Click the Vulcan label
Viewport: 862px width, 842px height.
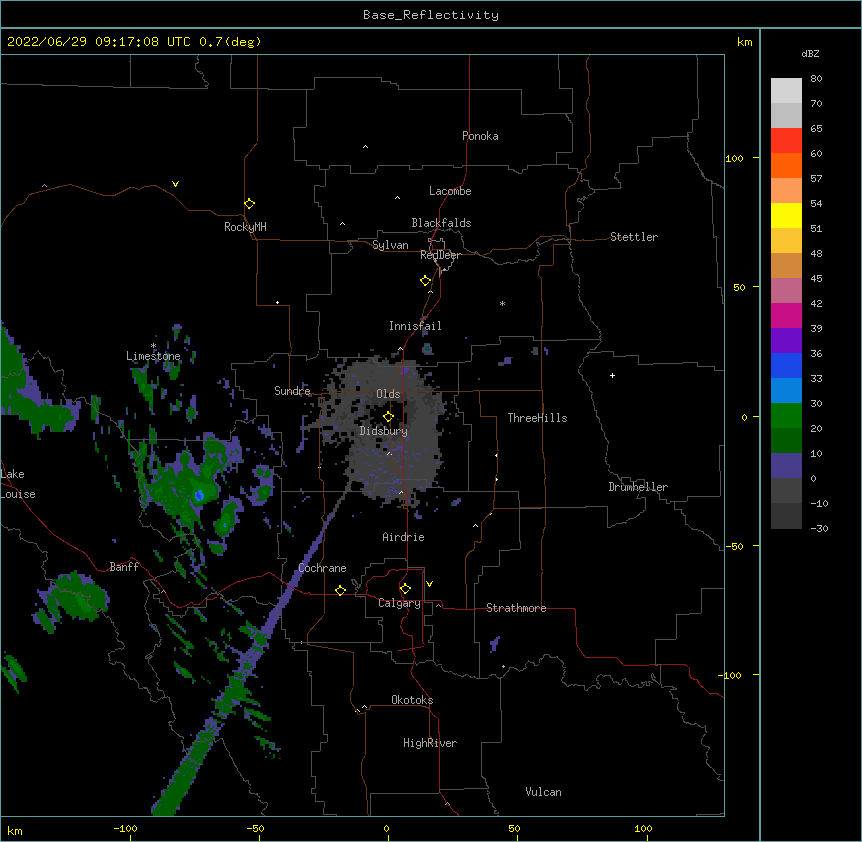point(543,792)
